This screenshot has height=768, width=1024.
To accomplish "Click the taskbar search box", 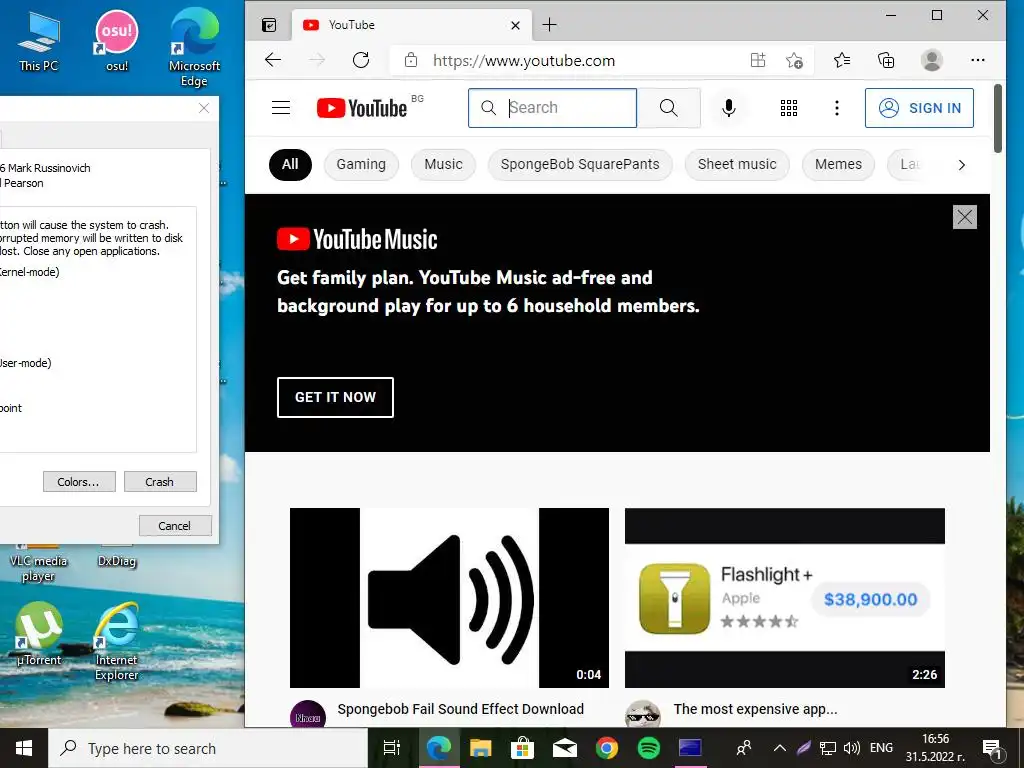I will pyautogui.click(x=208, y=748).
